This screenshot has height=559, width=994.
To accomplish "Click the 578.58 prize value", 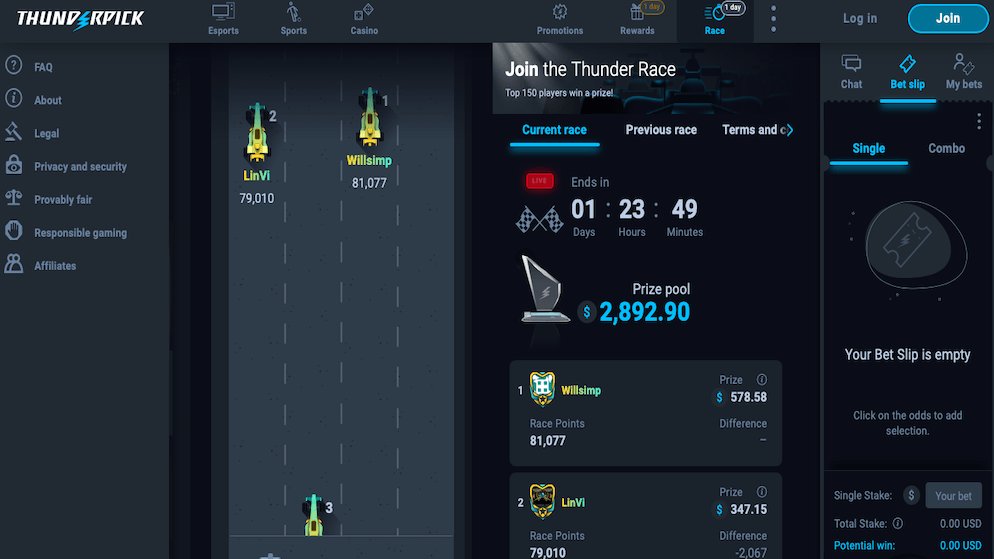I will click(748, 397).
